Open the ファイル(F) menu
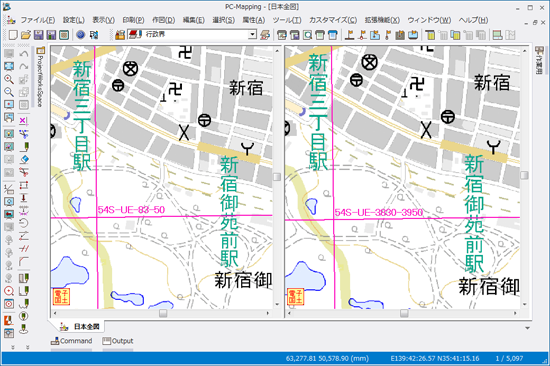Screen dimensions: 550x366 click(38, 20)
